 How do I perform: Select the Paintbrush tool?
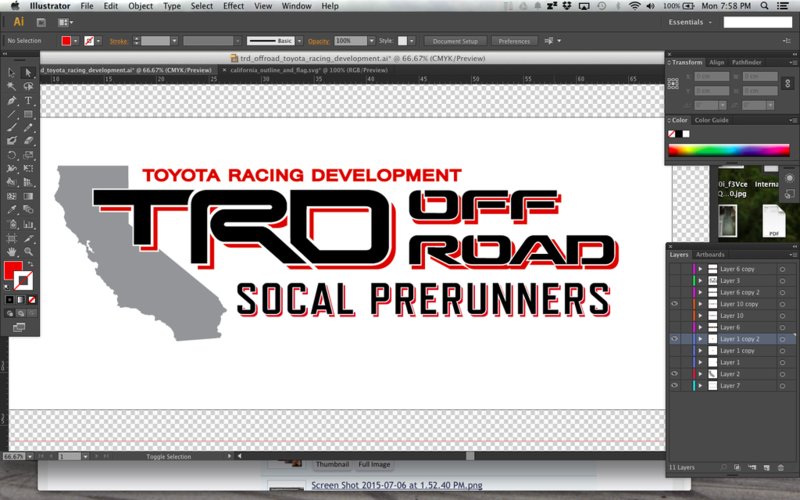[11, 128]
